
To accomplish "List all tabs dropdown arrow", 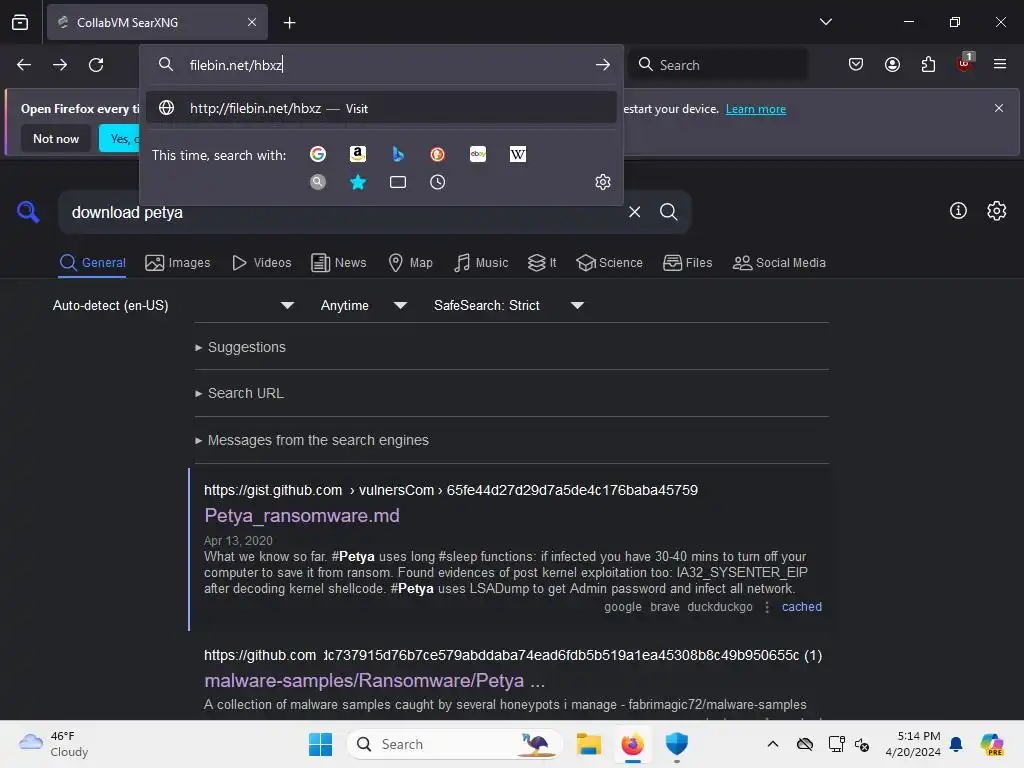I will click(825, 22).
